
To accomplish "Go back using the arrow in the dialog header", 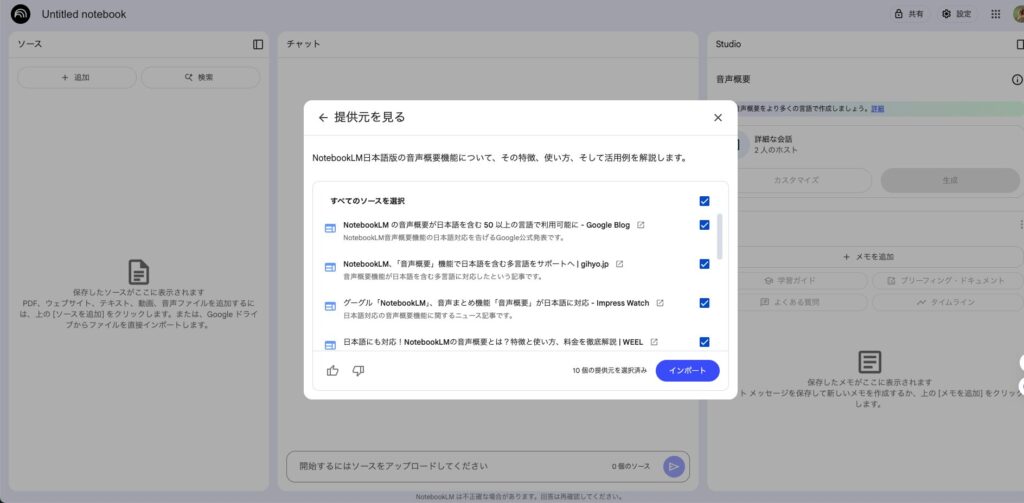I will [x=323, y=118].
